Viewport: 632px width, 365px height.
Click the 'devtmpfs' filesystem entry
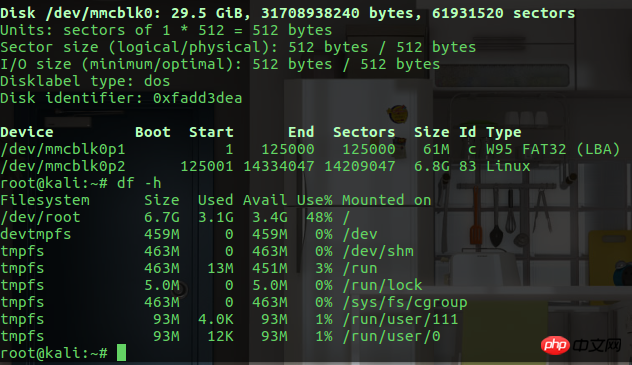tap(35, 234)
